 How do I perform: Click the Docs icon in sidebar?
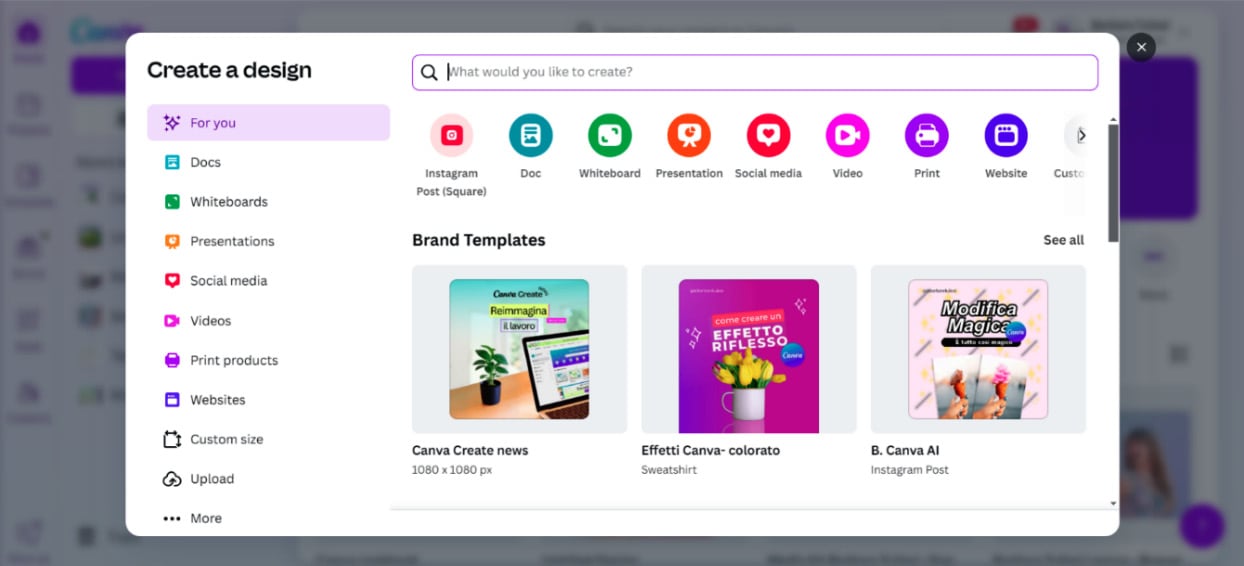172,162
